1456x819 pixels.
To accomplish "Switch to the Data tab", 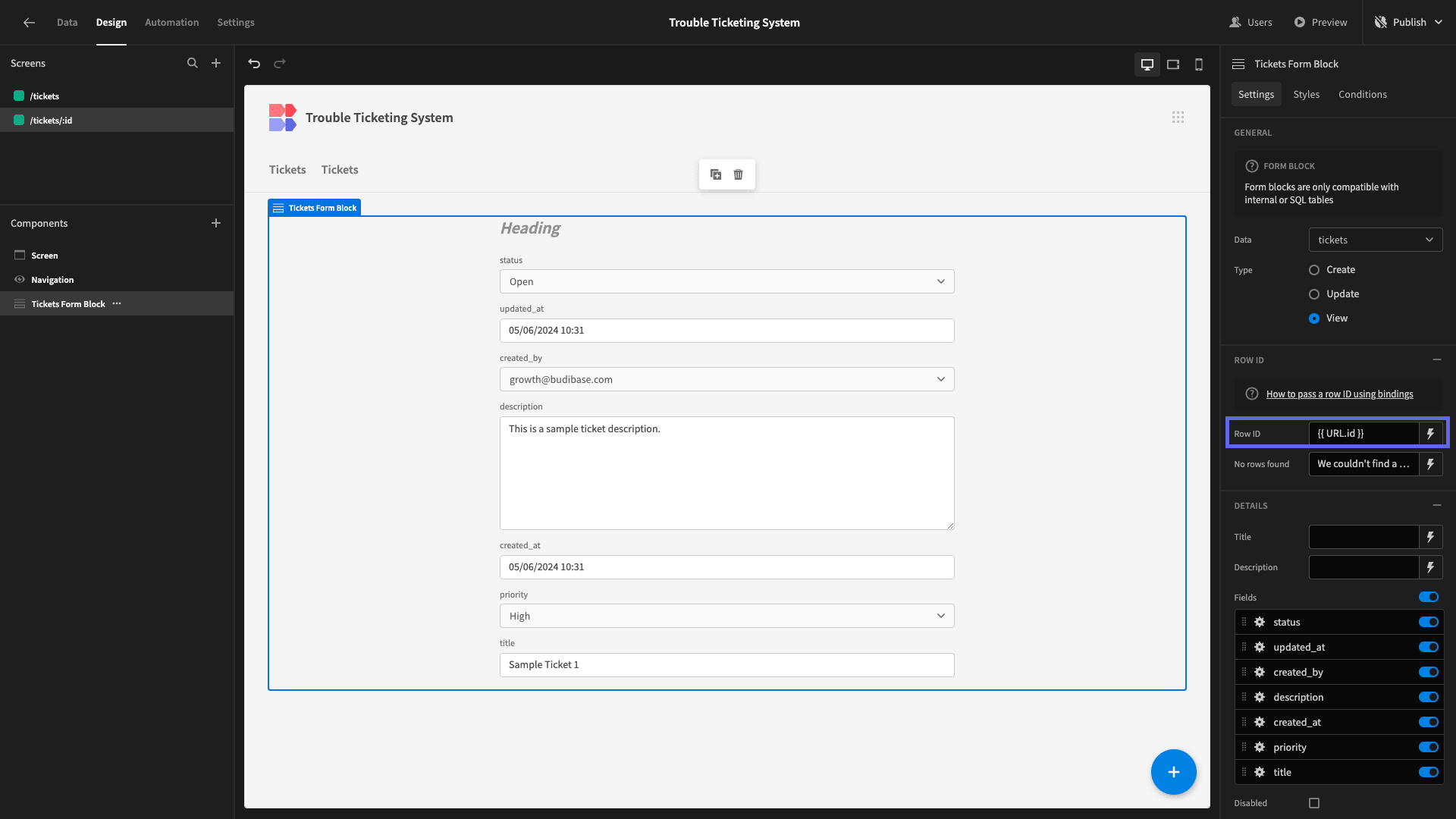I will (67, 23).
